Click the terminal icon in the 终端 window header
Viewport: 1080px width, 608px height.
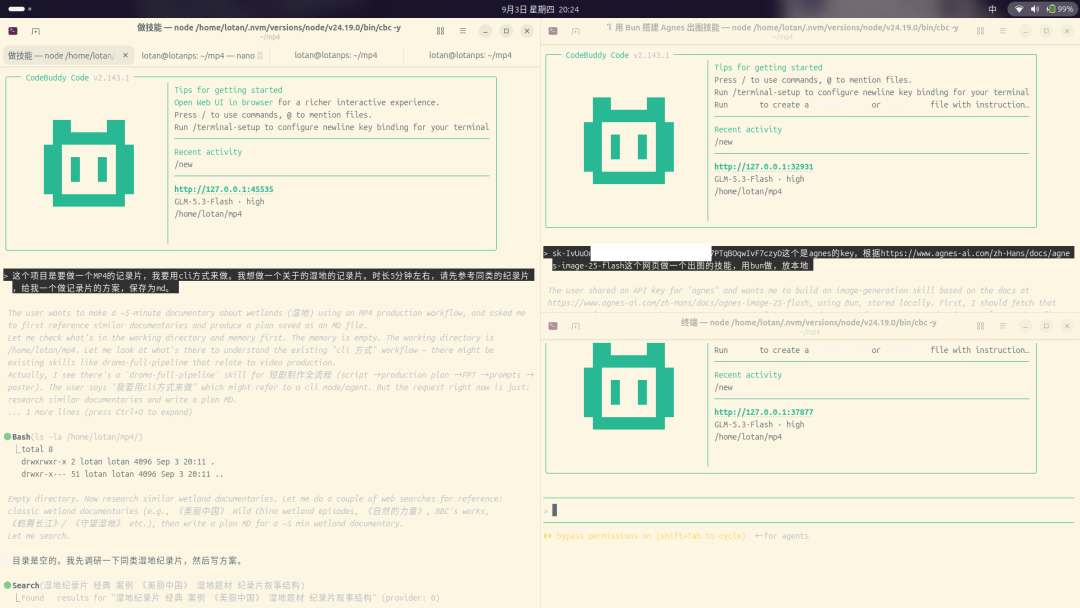[553, 326]
